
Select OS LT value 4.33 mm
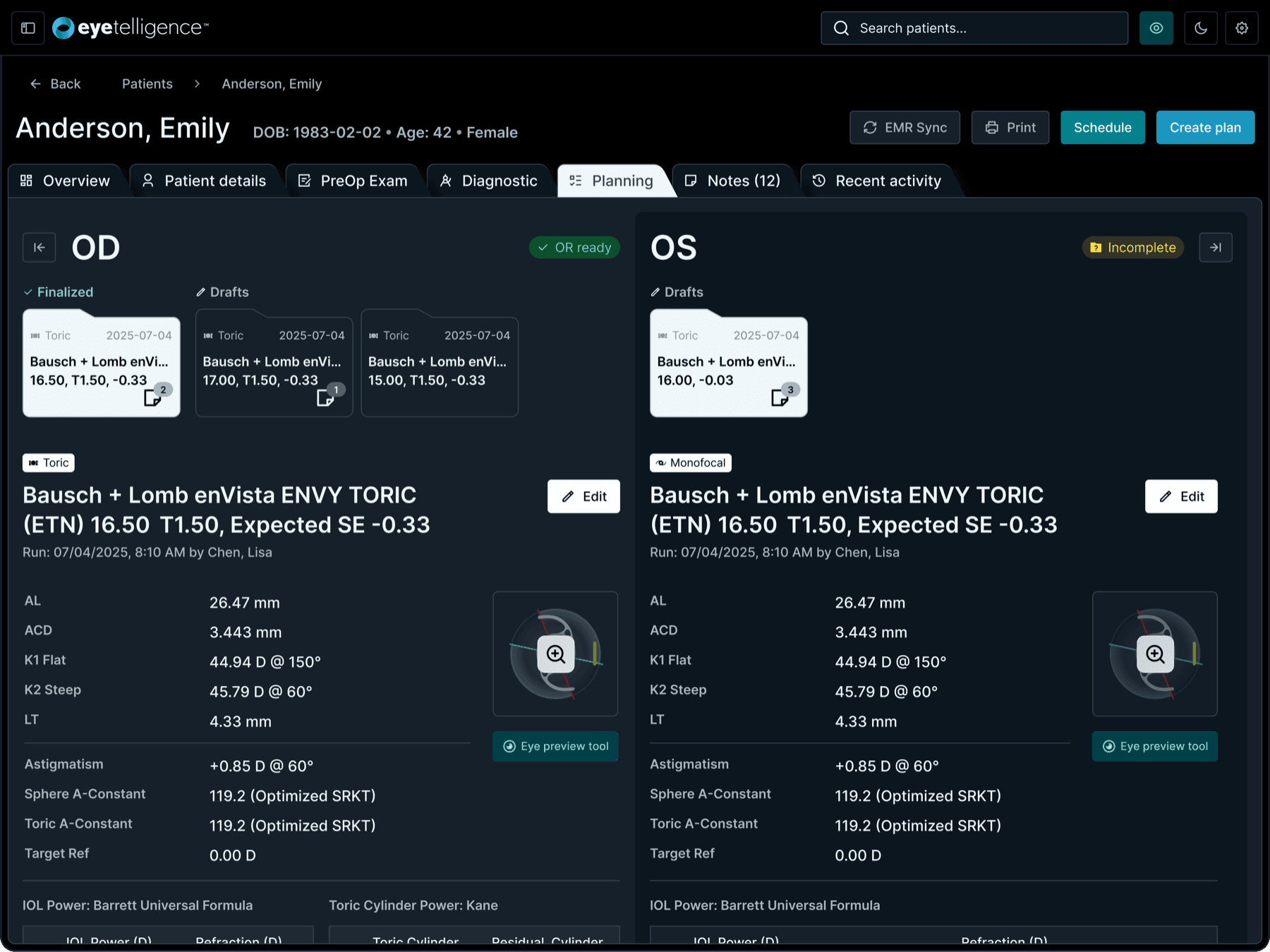(866, 721)
